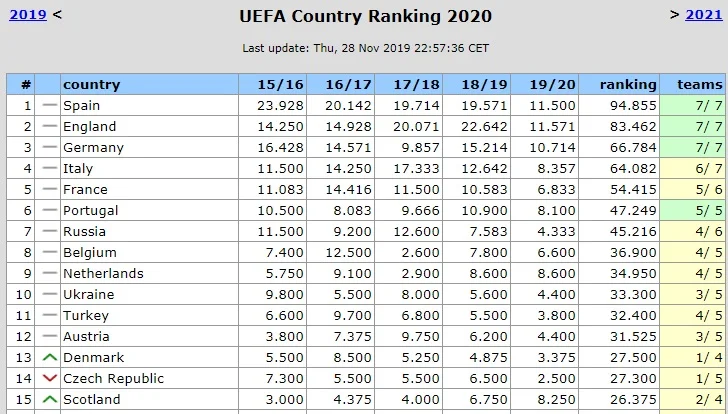Screen dimensions: 728x414
Task: Click Portugal's no-change dash icon
Action: pos(50,211)
